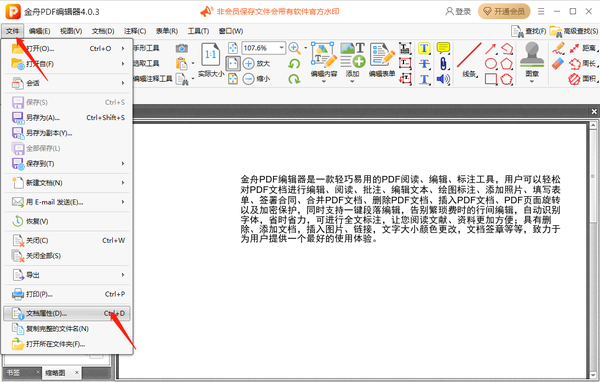600x382 pixels.
Task: Choose 打印(P)... print menu item
Action: (67, 294)
